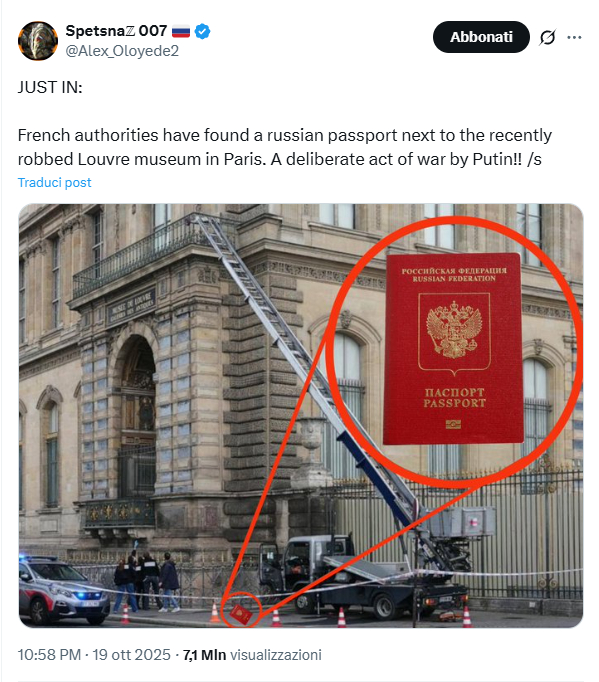
Task: Click the Russian flag emoji beside the name
Action: click(181, 31)
